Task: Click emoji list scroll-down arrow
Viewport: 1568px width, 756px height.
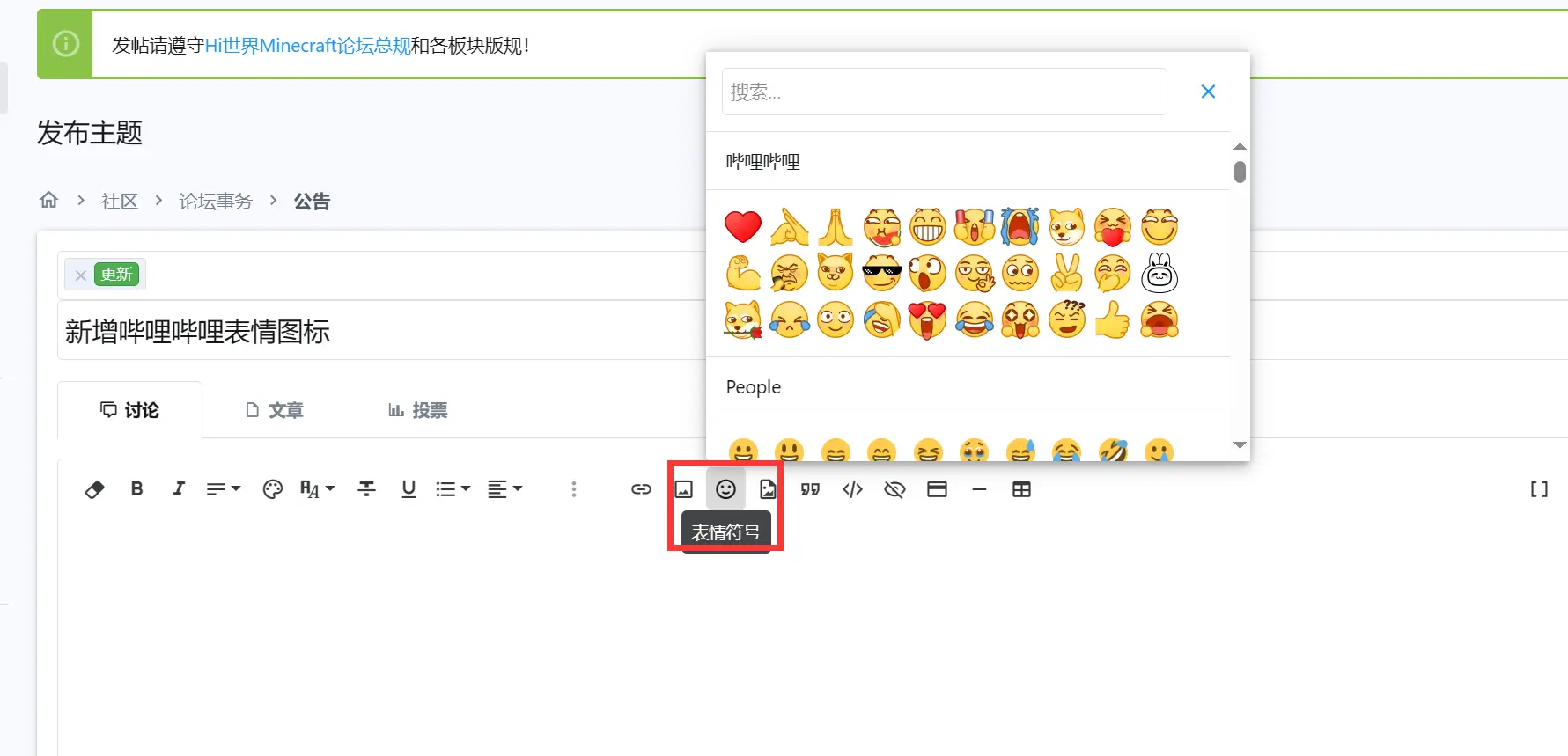Action: [1240, 445]
